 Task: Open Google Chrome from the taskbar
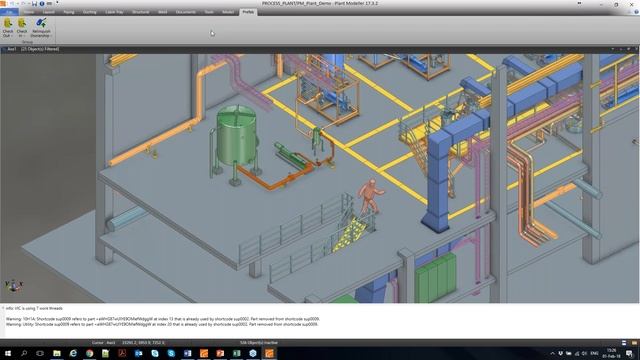coord(89,353)
